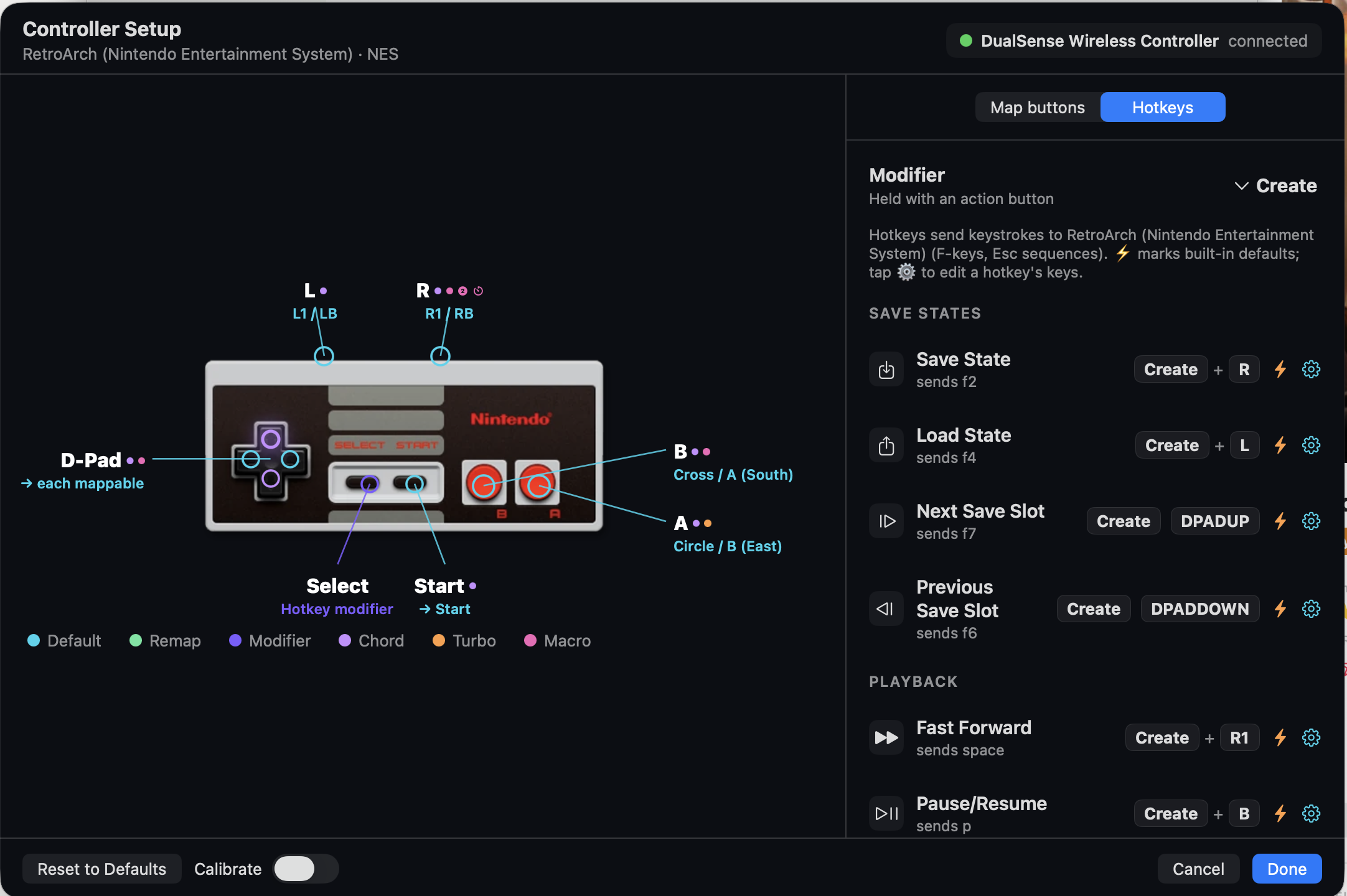The width and height of the screenshot is (1347, 896).
Task: Click the Pause/Resume lightning icon
Action: click(1280, 814)
